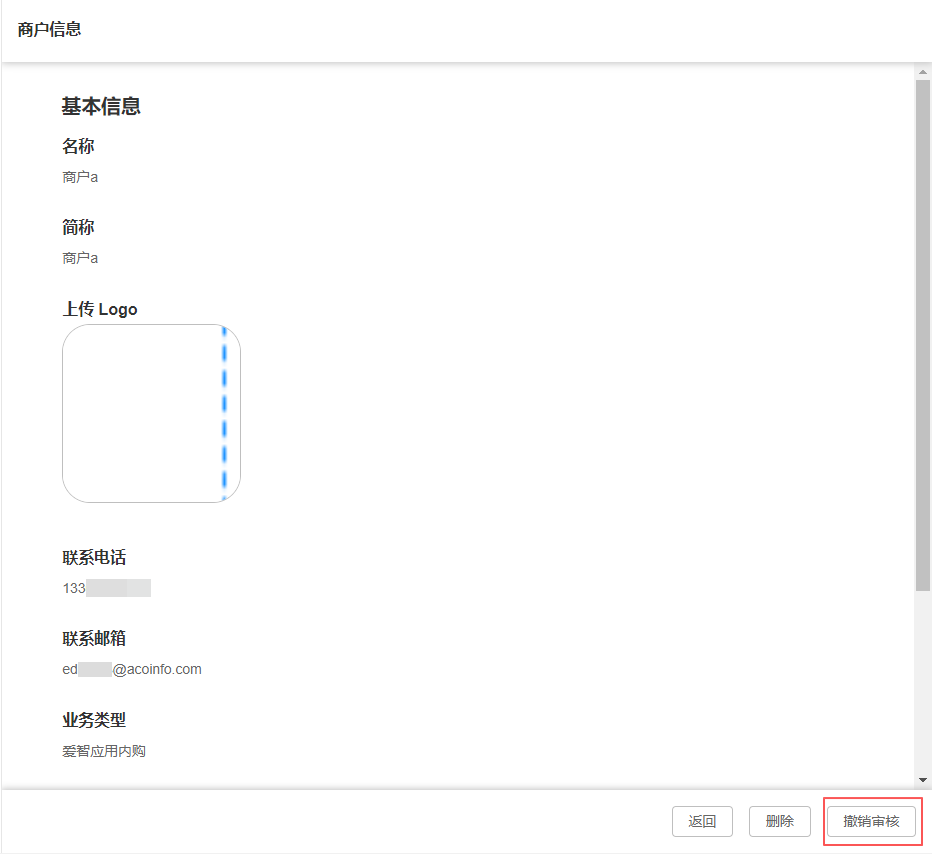Click the 联系电话 field label
This screenshot has width=932, height=854.
(92, 557)
